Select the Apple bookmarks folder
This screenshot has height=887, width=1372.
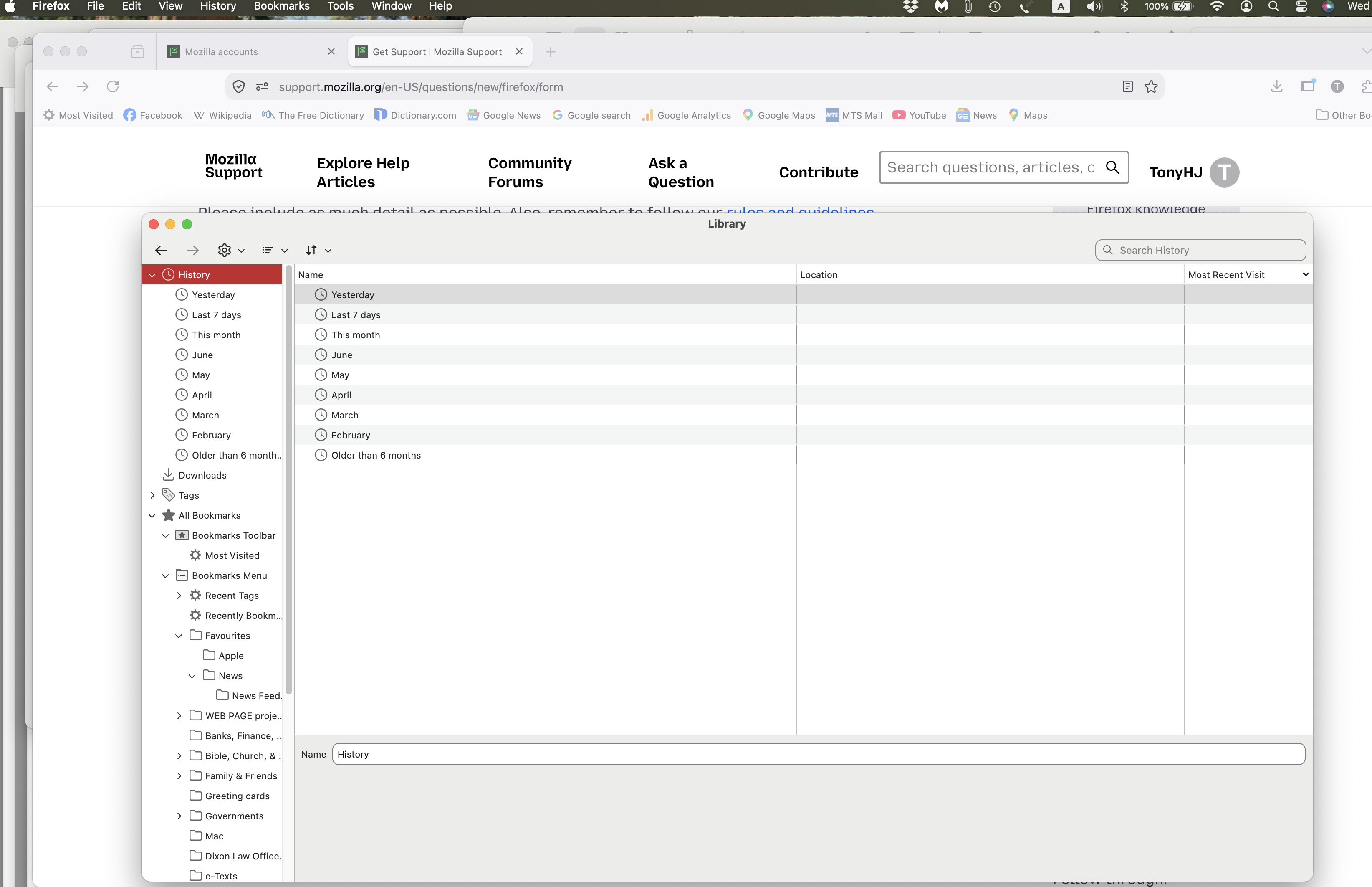click(231, 656)
